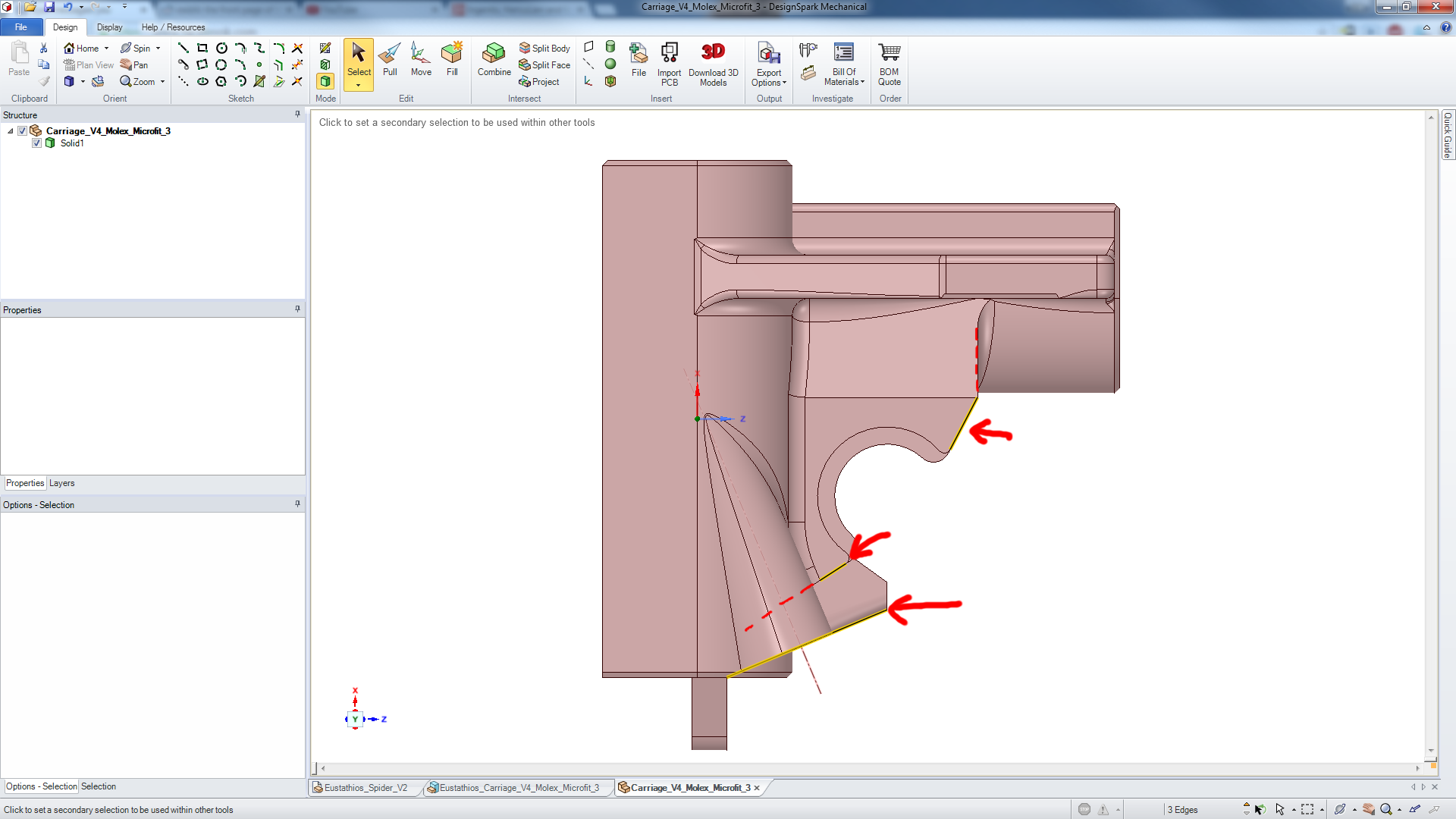1456x819 pixels.
Task: Uncheck the Solid1 visibility checkbox
Action: (36, 143)
